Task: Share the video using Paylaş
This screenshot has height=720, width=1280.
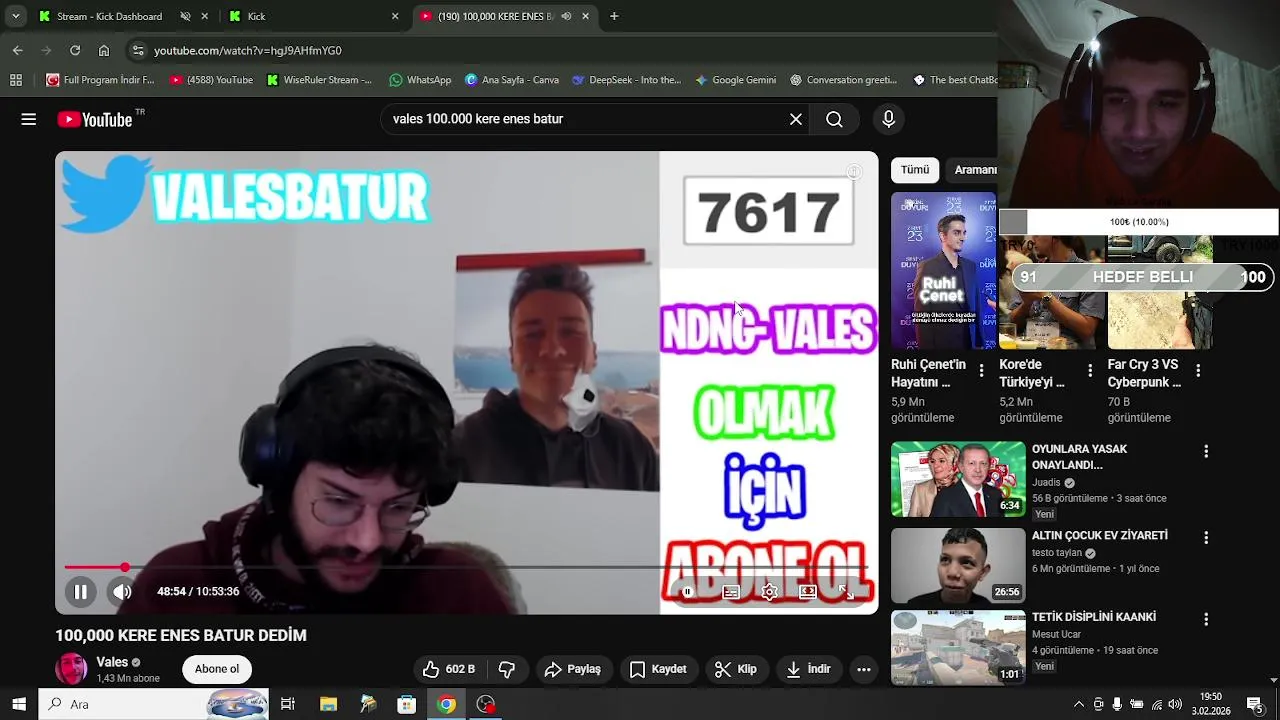Action: pyautogui.click(x=572, y=669)
